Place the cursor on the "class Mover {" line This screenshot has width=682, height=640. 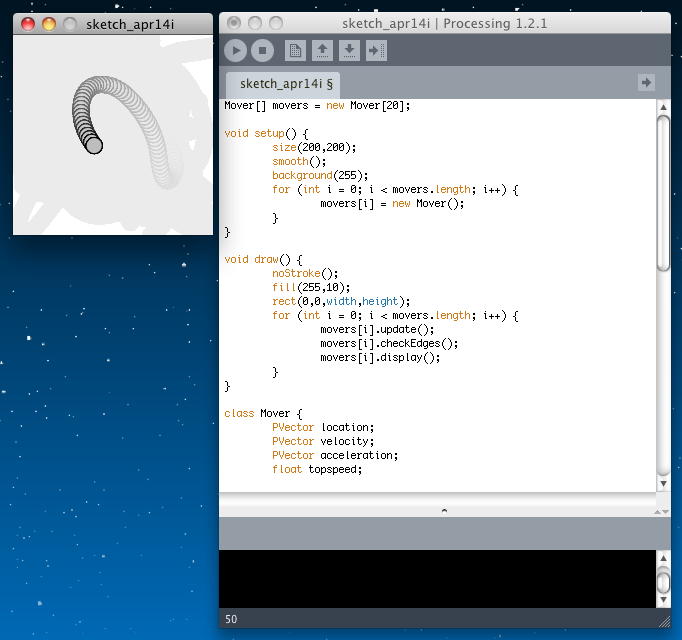[264, 413]
